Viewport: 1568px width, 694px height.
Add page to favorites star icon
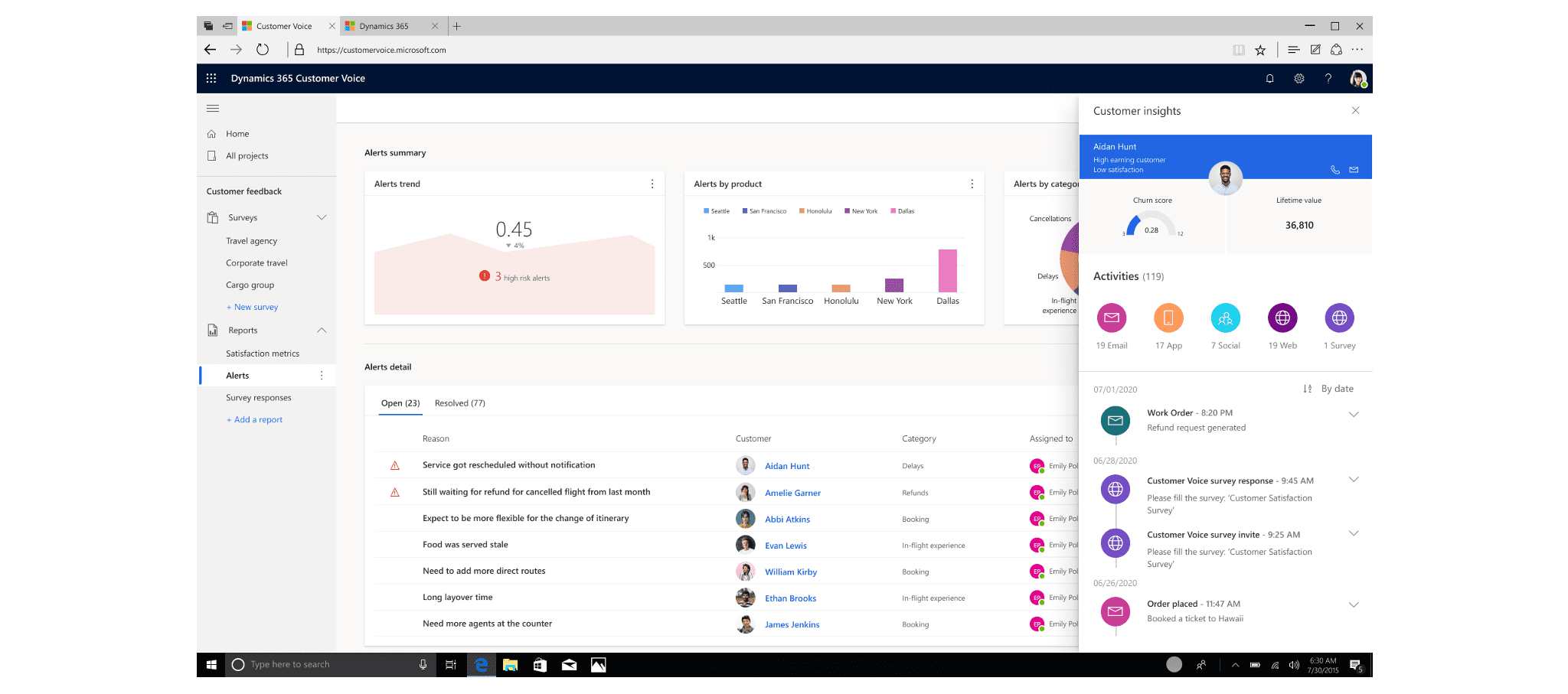[x=1260, y=50]
